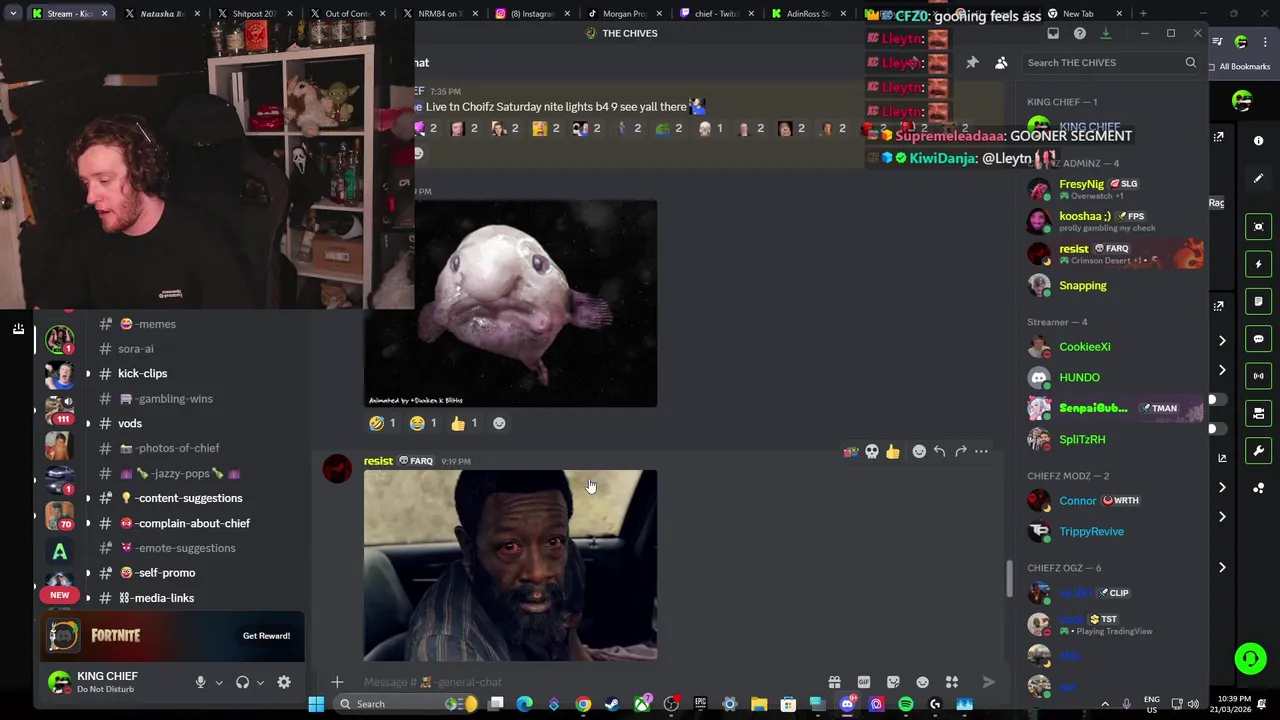Open member Snapping in list

1115,286
